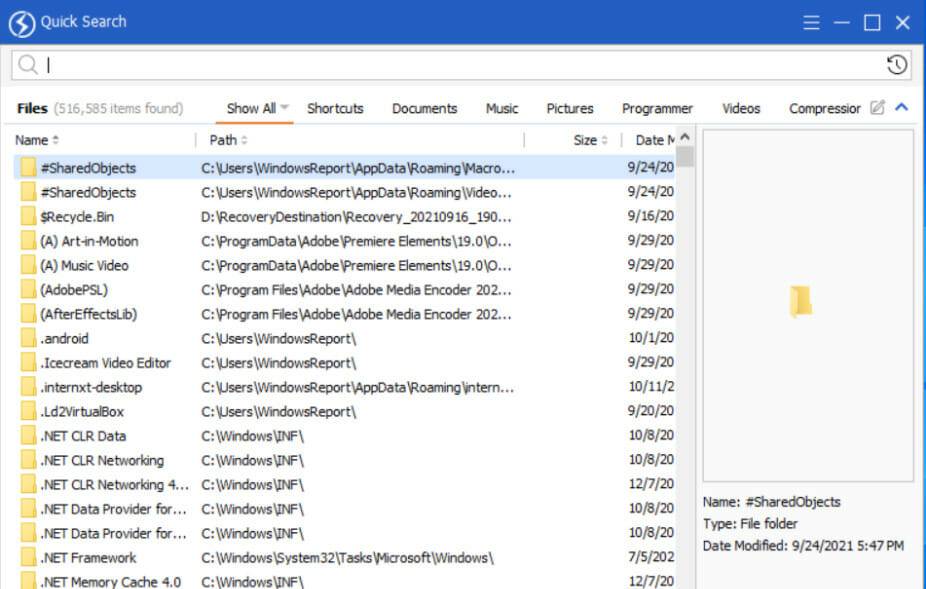Select folder icon of .android
This screenshot has width=926, height=589.
pyautogui.click(x=28, y=338)
